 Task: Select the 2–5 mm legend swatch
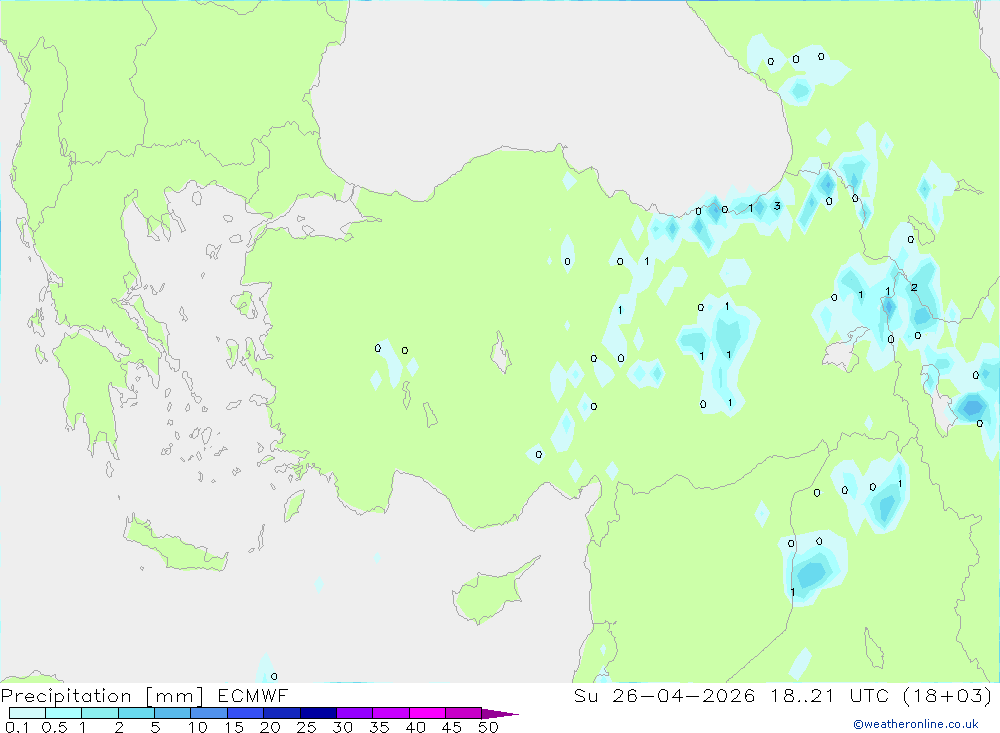(x=136, y=713)
